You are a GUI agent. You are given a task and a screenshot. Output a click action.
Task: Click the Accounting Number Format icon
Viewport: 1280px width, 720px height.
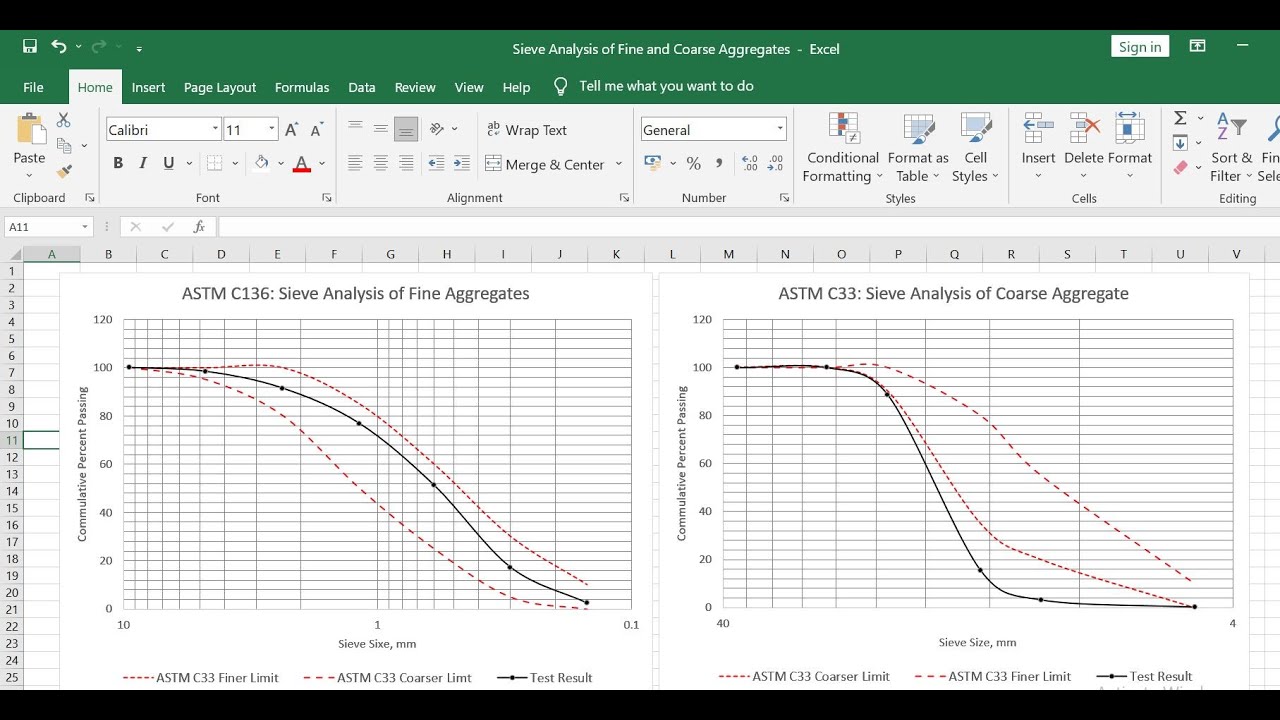click(652, 163)
